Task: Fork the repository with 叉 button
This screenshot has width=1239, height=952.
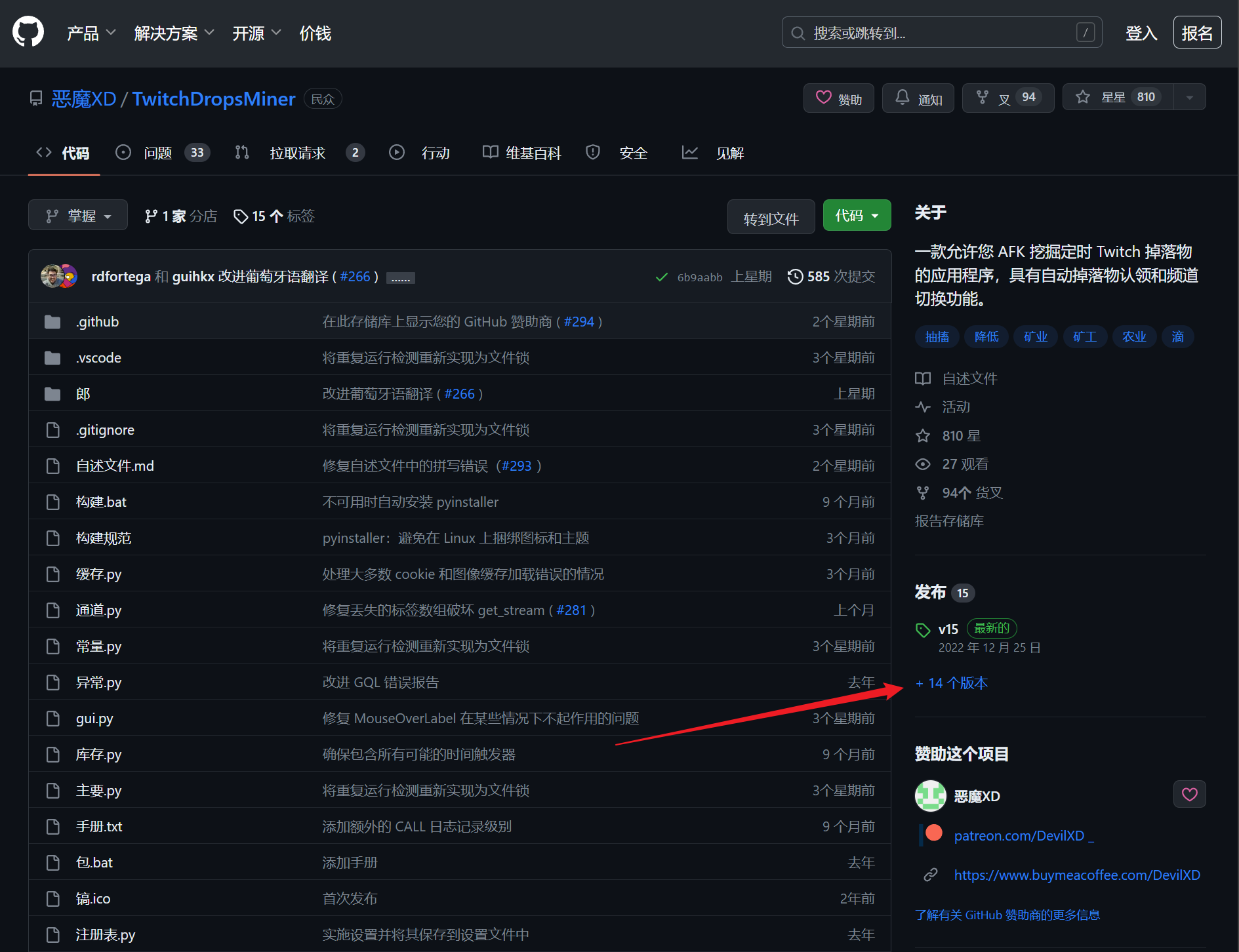Action: coord(1007,98)
